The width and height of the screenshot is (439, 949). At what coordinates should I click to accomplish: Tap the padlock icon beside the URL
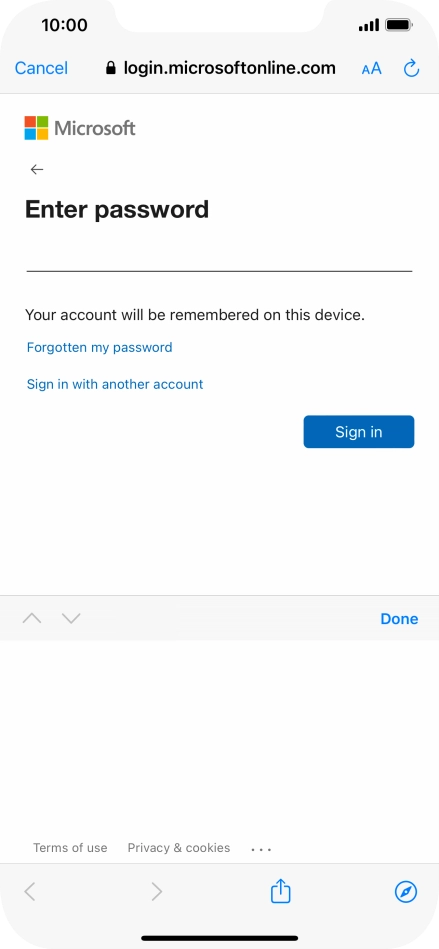[x=111, y=68]
